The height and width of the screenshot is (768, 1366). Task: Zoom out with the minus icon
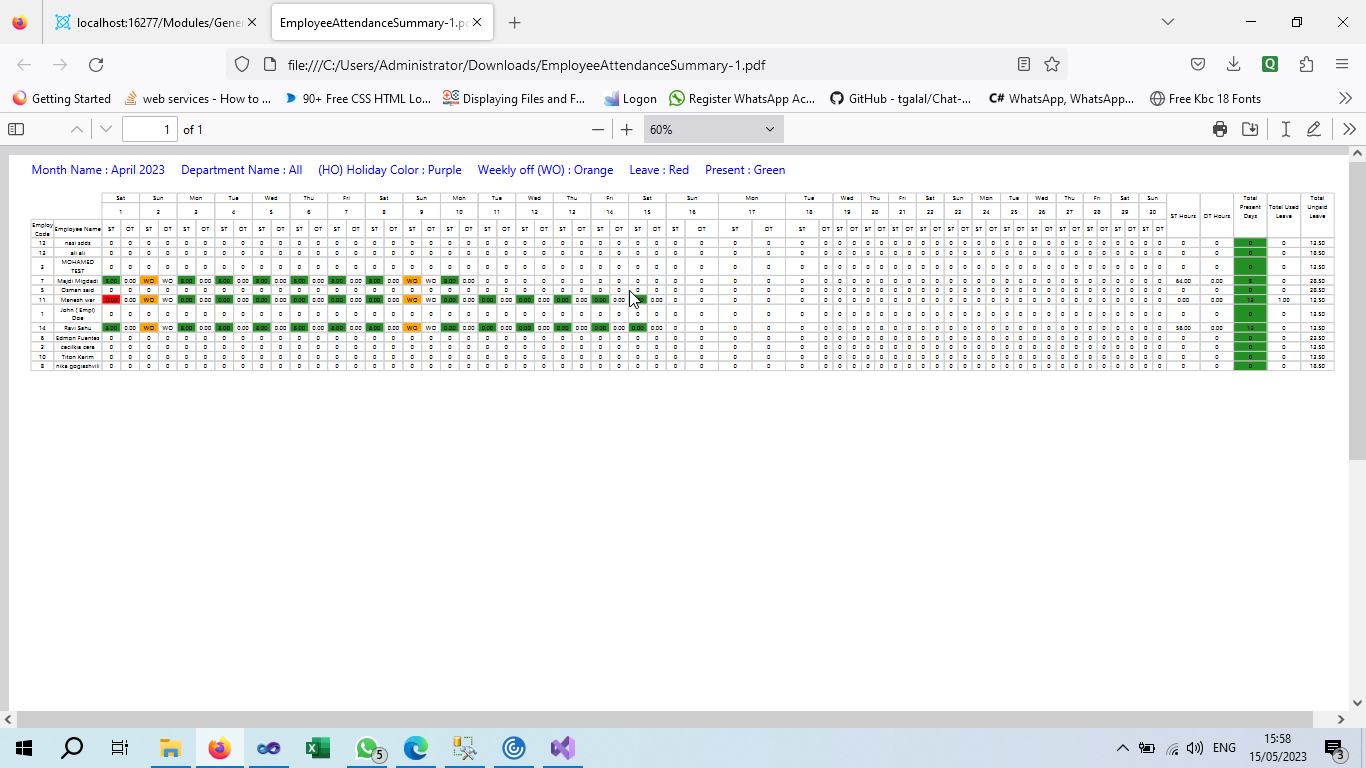(598, 129)
